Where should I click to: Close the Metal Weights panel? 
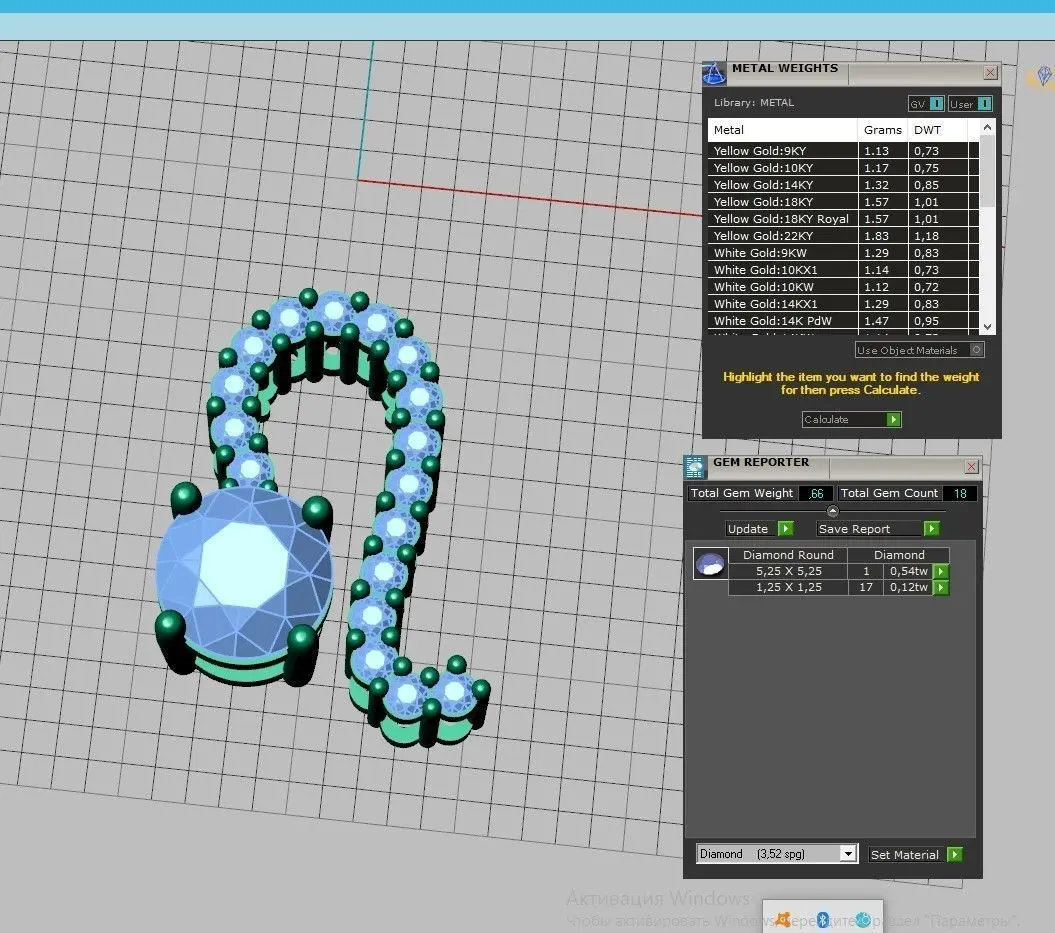[990, 73]
